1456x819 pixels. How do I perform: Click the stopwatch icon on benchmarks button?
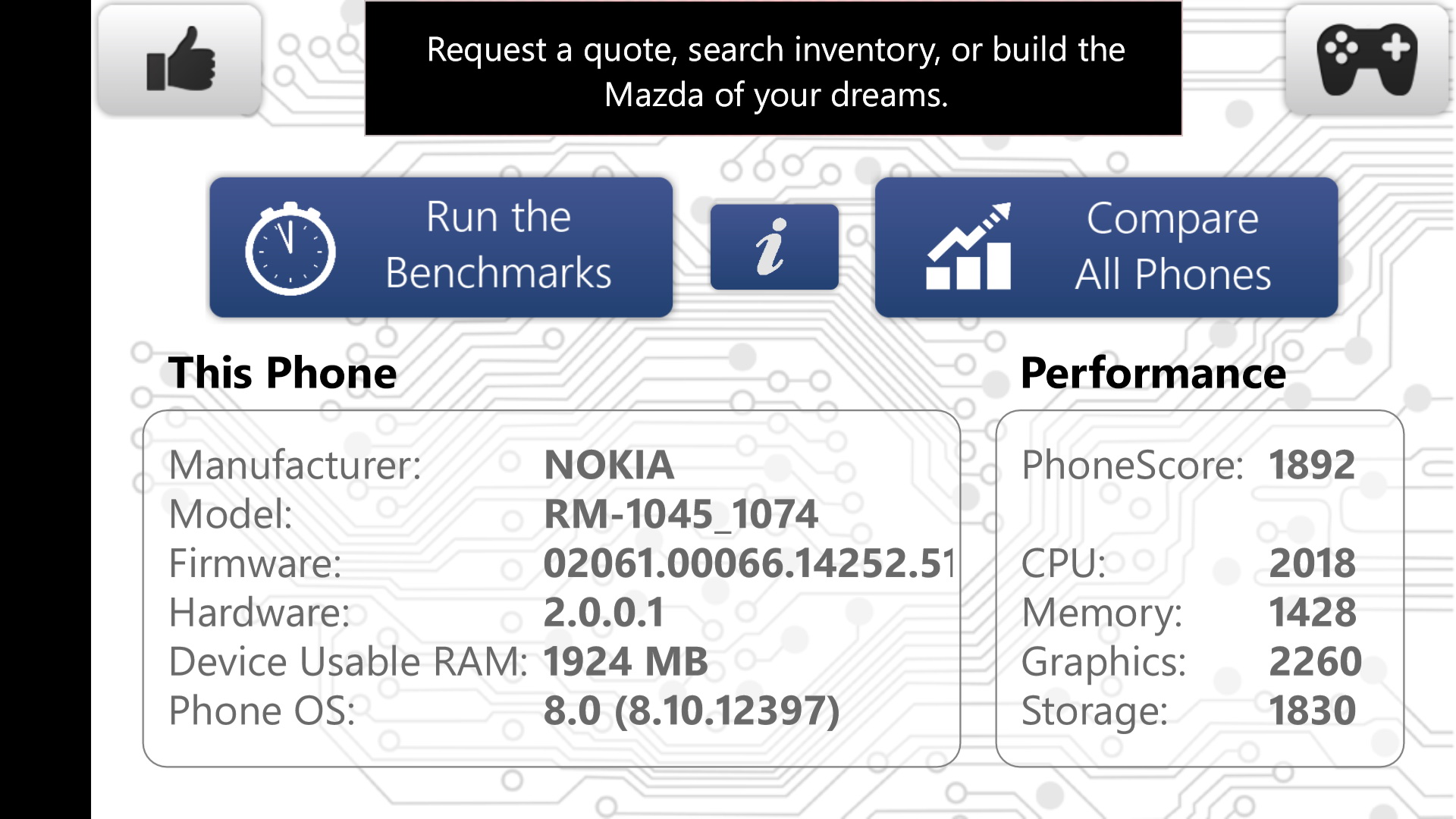(x=290, y=249)
